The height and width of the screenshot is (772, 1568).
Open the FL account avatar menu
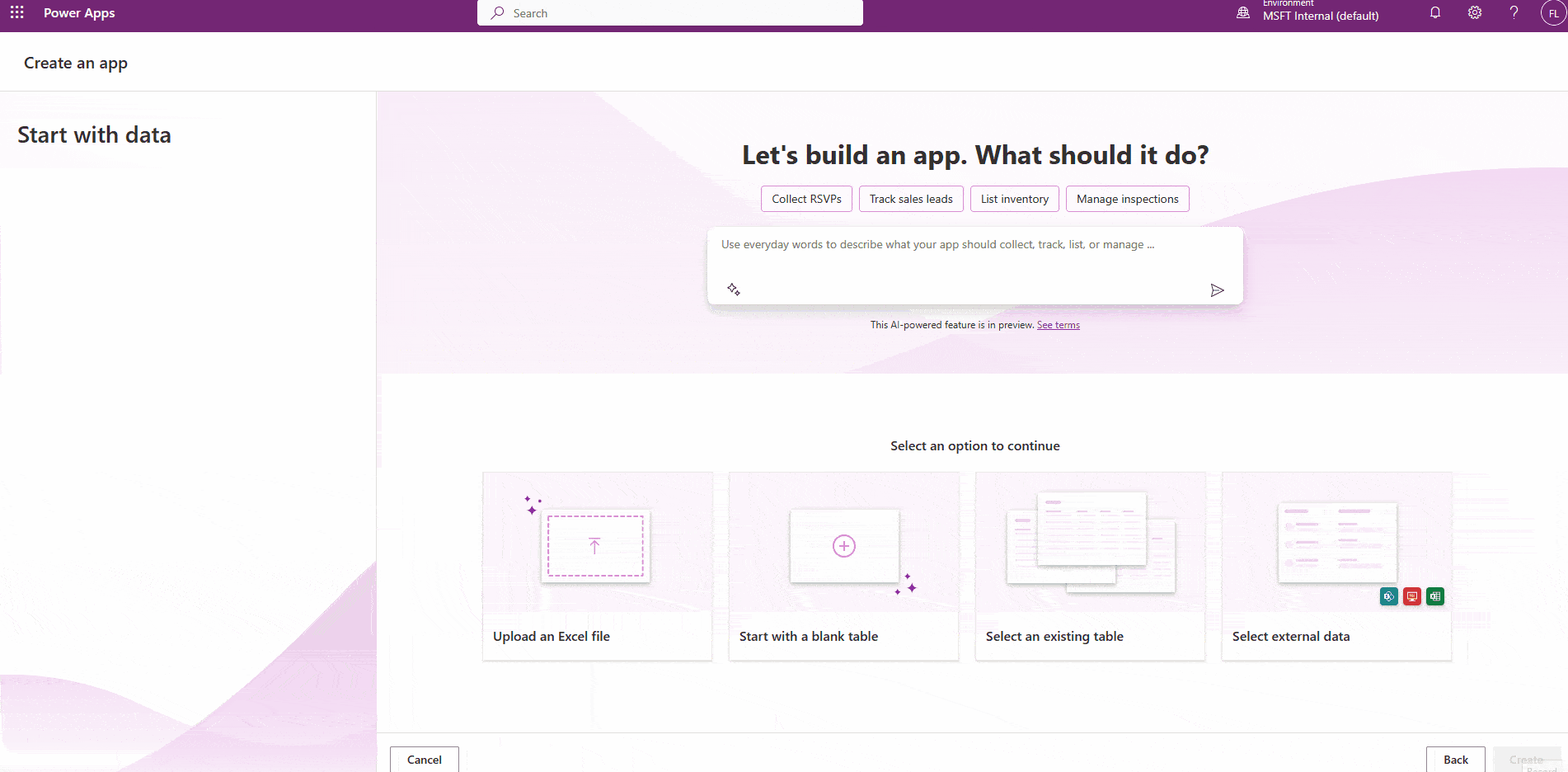1552,12
